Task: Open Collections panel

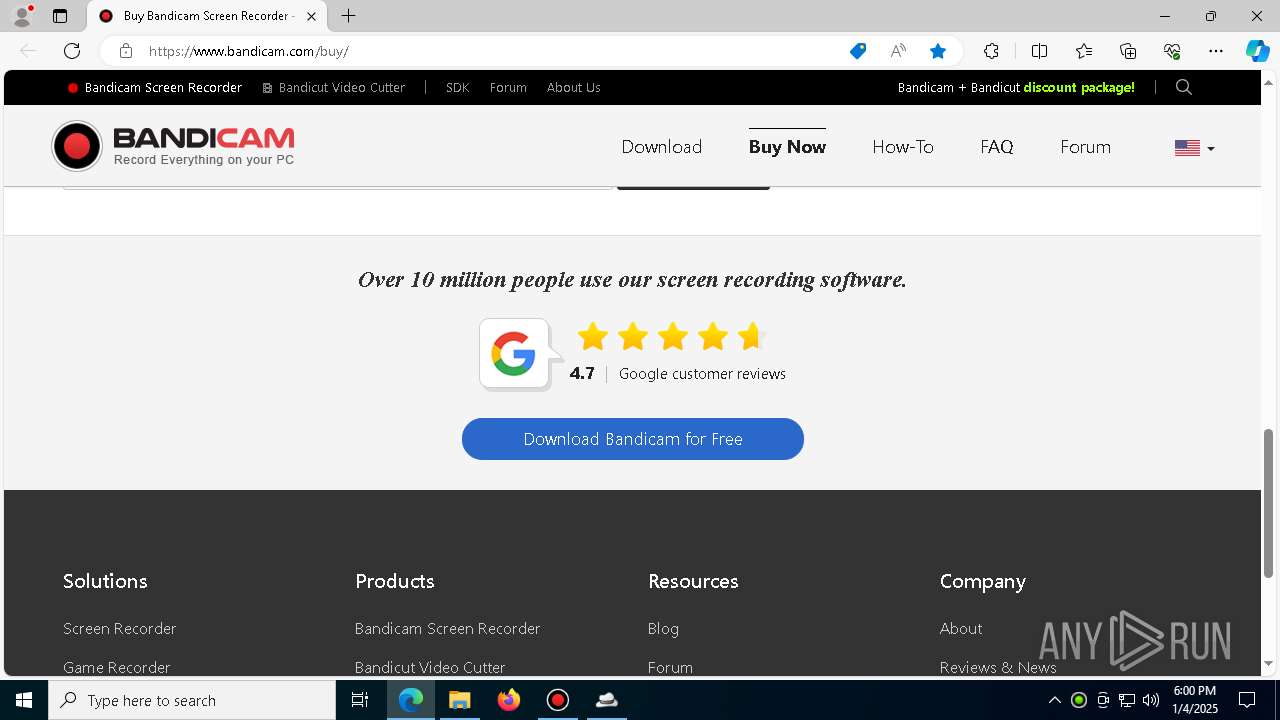Action: coord(1128,51)
